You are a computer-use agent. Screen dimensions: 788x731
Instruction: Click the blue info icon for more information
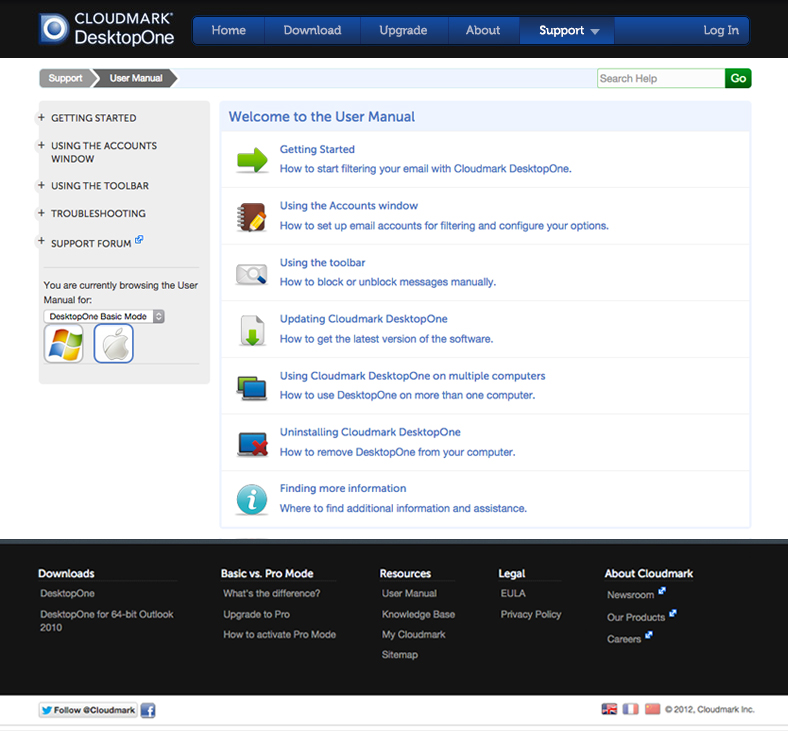(x=251, y=499)
